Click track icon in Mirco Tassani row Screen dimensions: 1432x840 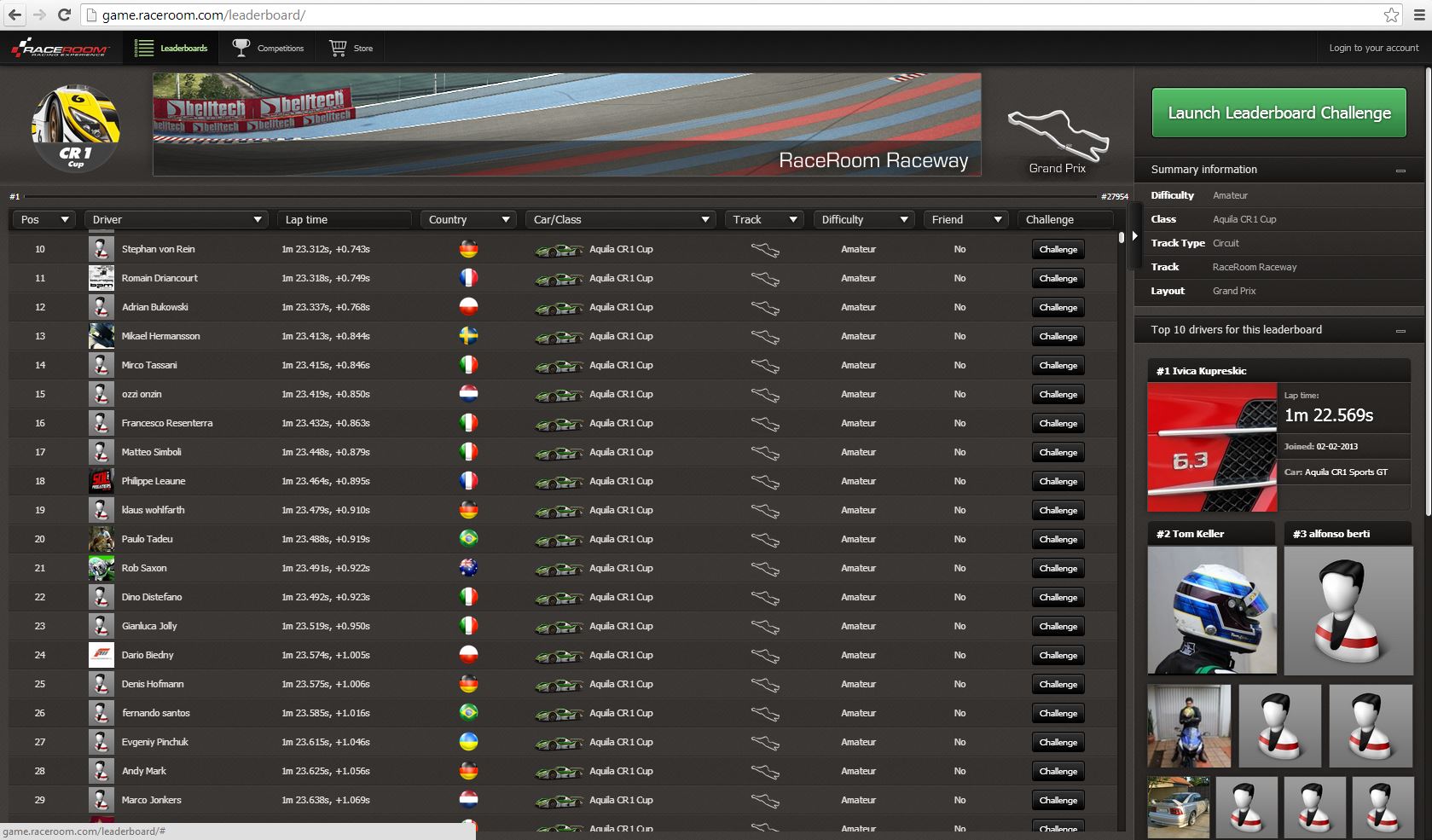tap(765, 366)
